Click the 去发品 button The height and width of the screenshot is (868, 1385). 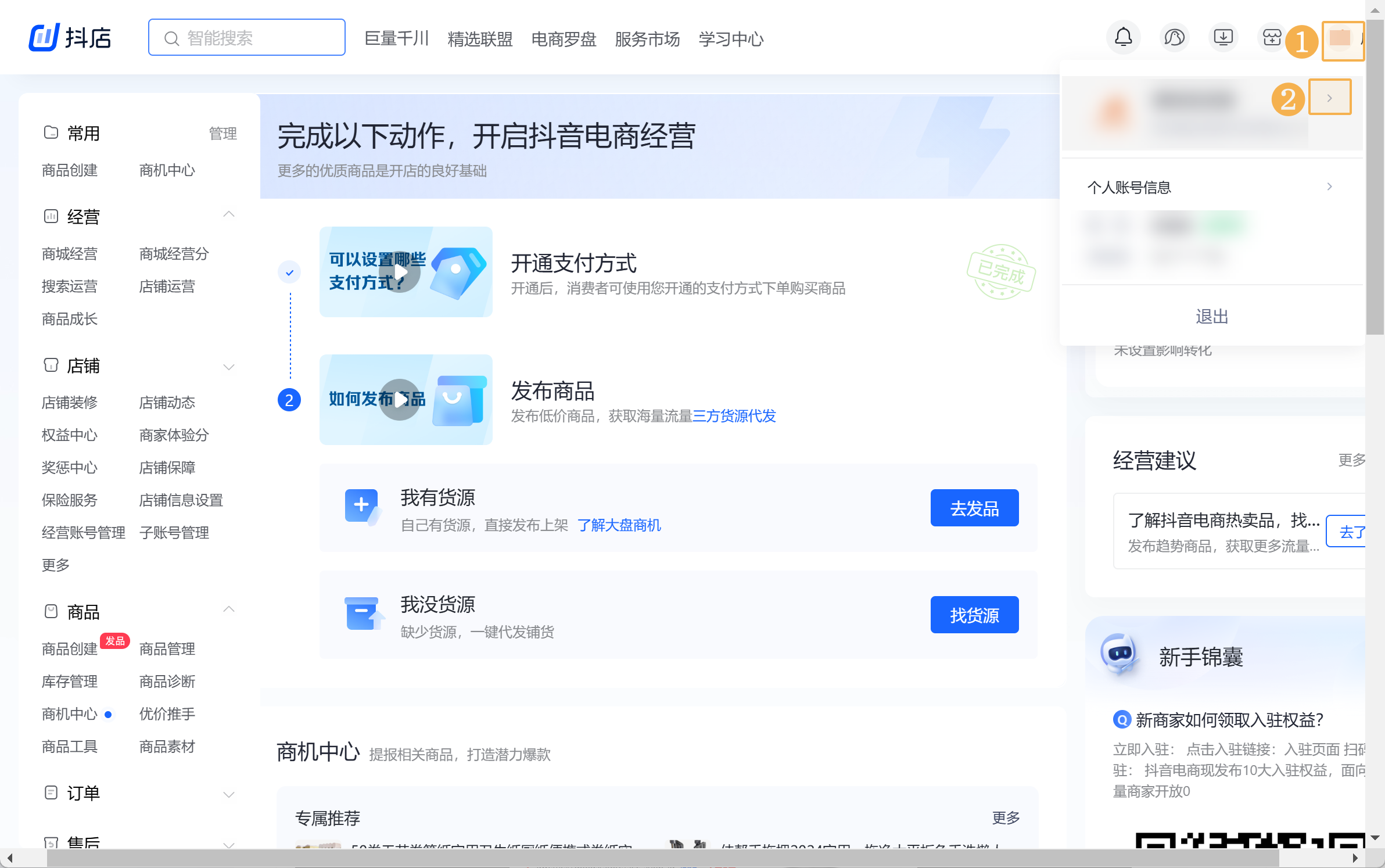(x=974, y=508)
